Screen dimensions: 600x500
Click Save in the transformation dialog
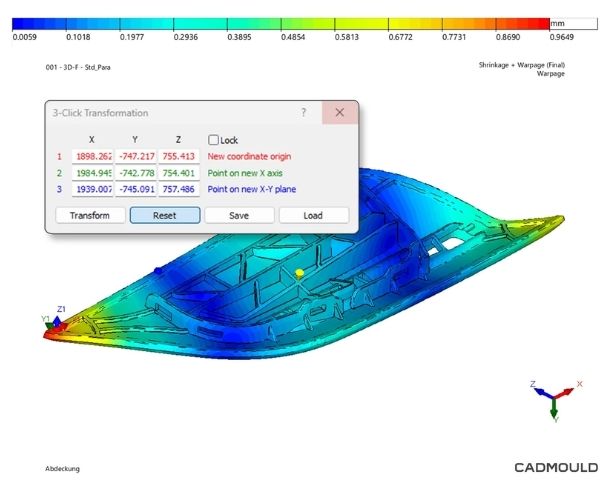pyautogui.click(x=239, y=215)
